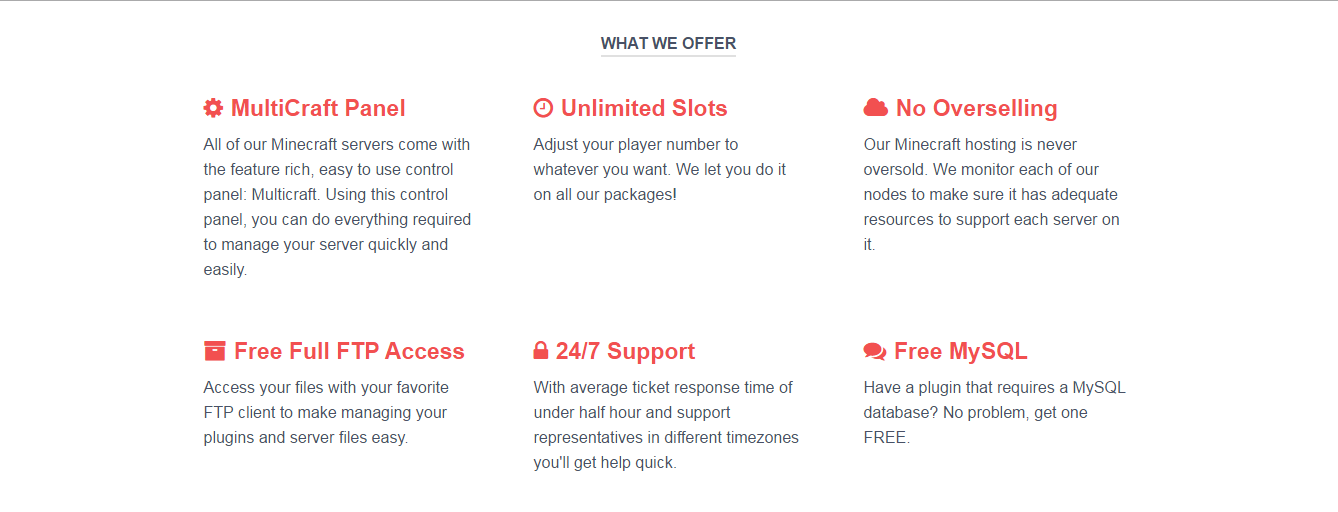Select the Free MySQL heading
The image size is (1338, 512).
961,351
